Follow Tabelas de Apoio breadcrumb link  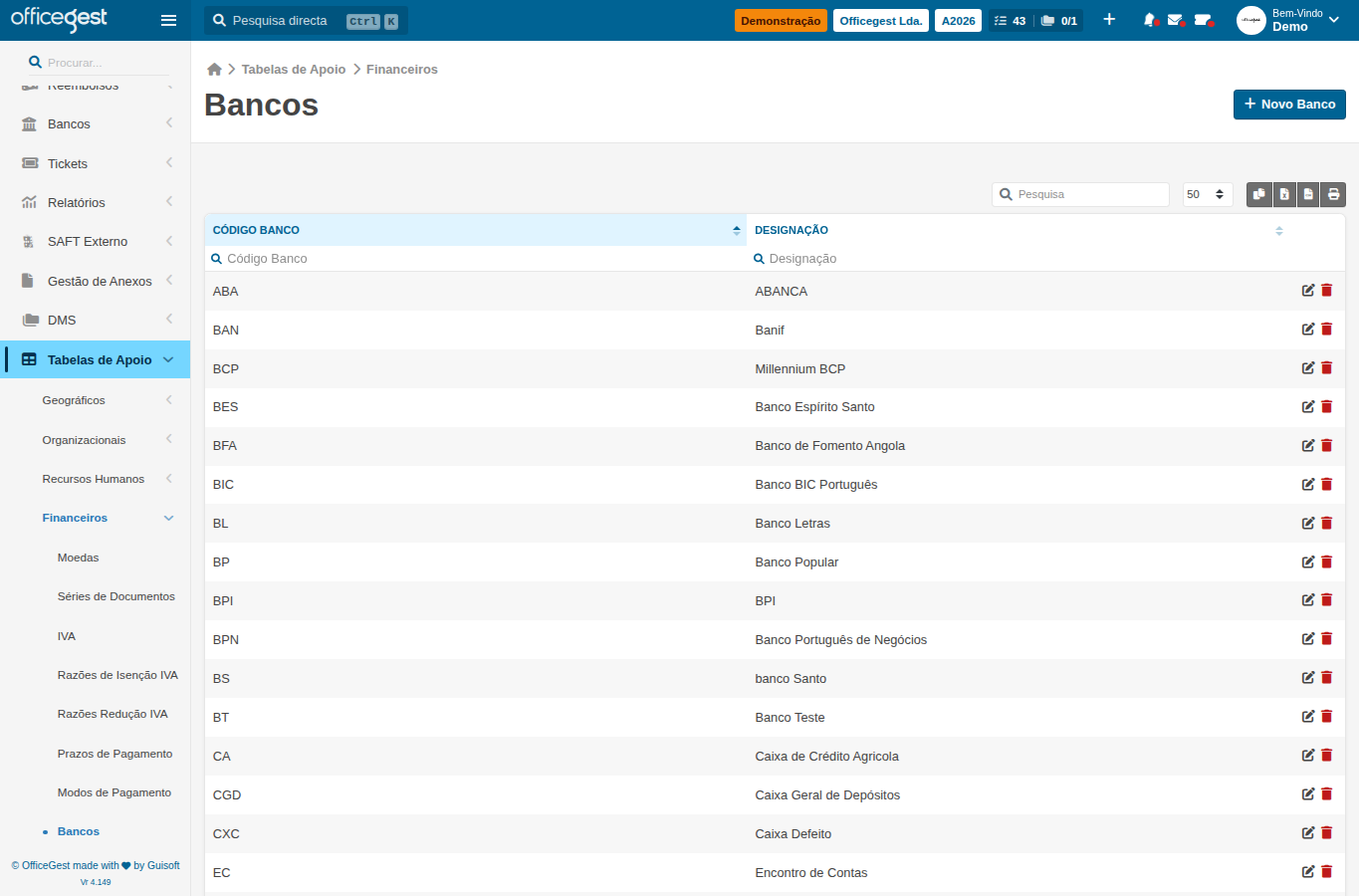point(294,69)
